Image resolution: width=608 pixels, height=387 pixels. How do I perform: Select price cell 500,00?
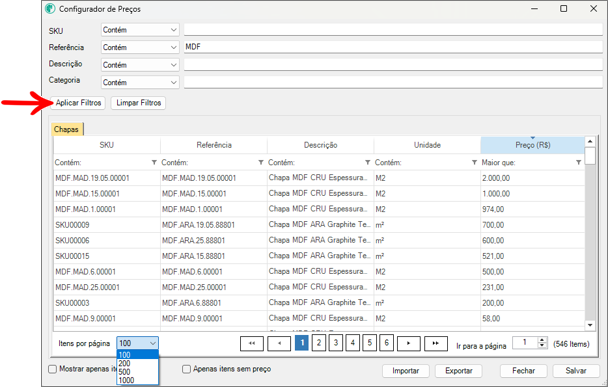532,271
